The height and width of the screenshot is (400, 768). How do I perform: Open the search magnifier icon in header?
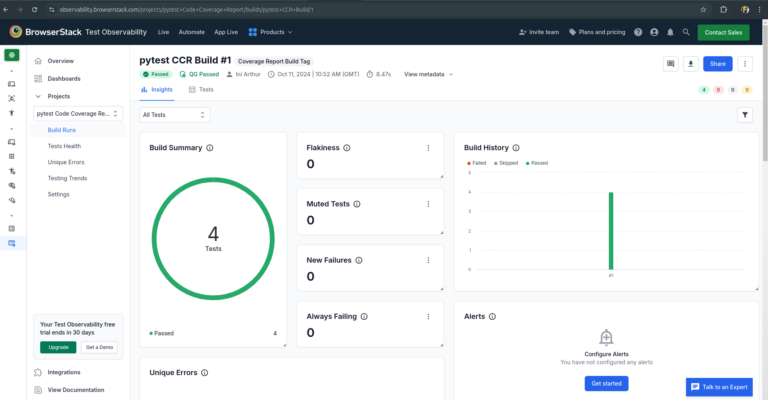tap(686, 32)
